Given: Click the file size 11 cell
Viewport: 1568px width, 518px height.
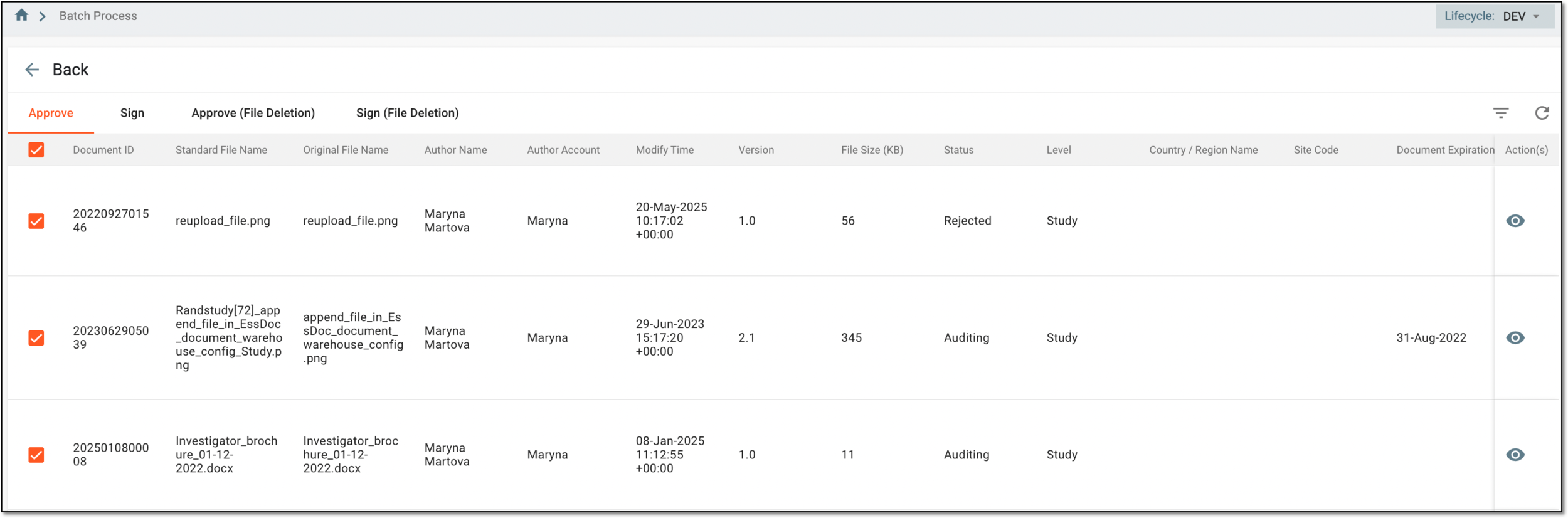Looking at the screenshot, I should pos(847,455).
